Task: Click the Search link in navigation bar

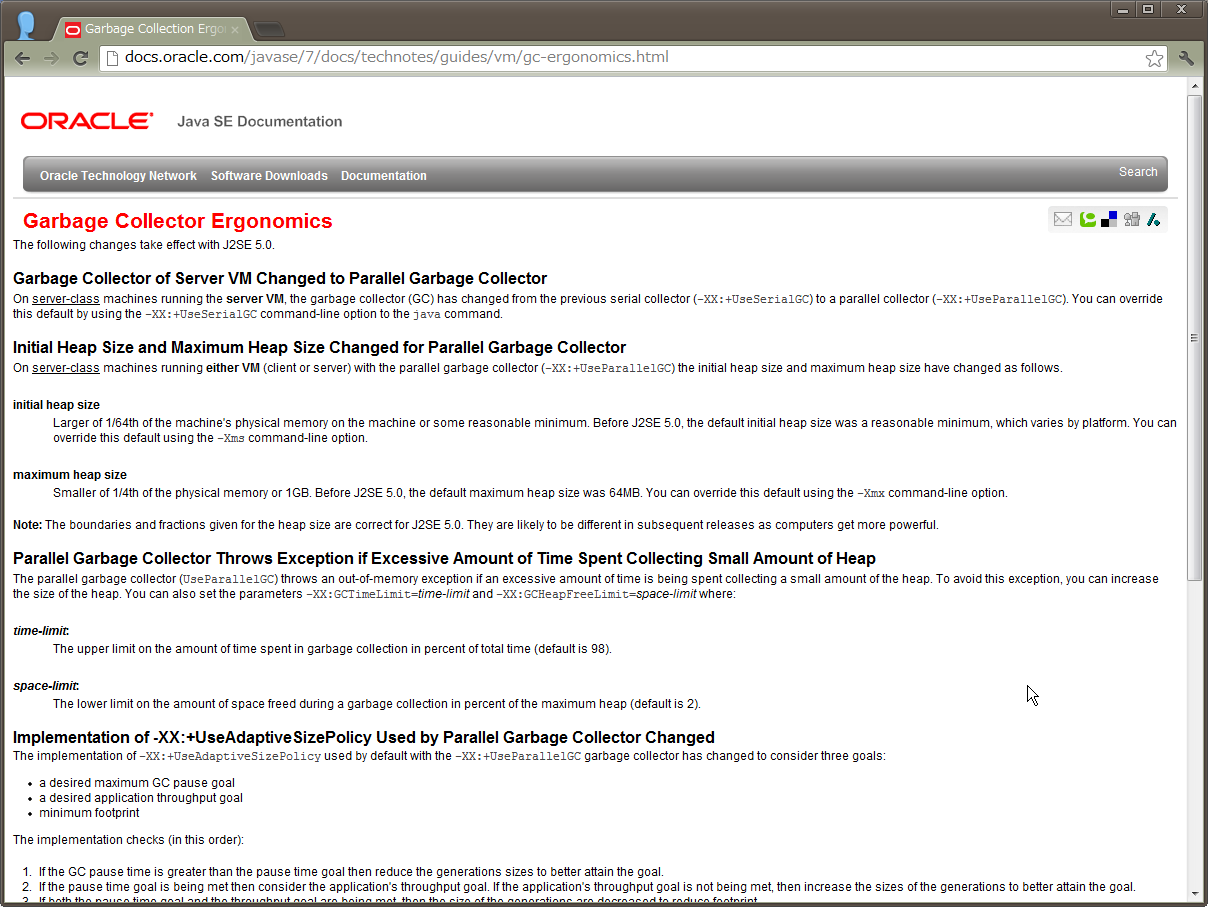Action: click(x=1138, y=172)
